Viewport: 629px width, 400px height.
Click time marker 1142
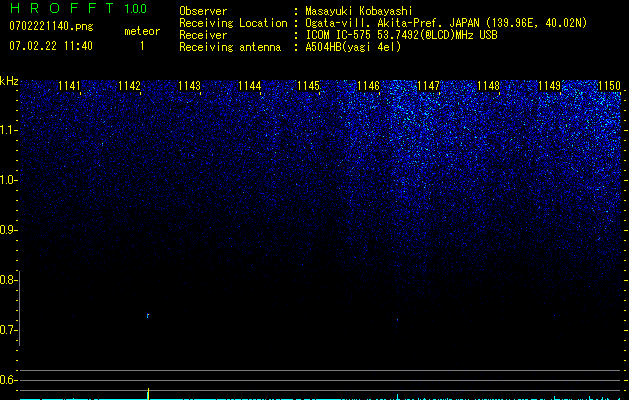click(x=130, y=86)
